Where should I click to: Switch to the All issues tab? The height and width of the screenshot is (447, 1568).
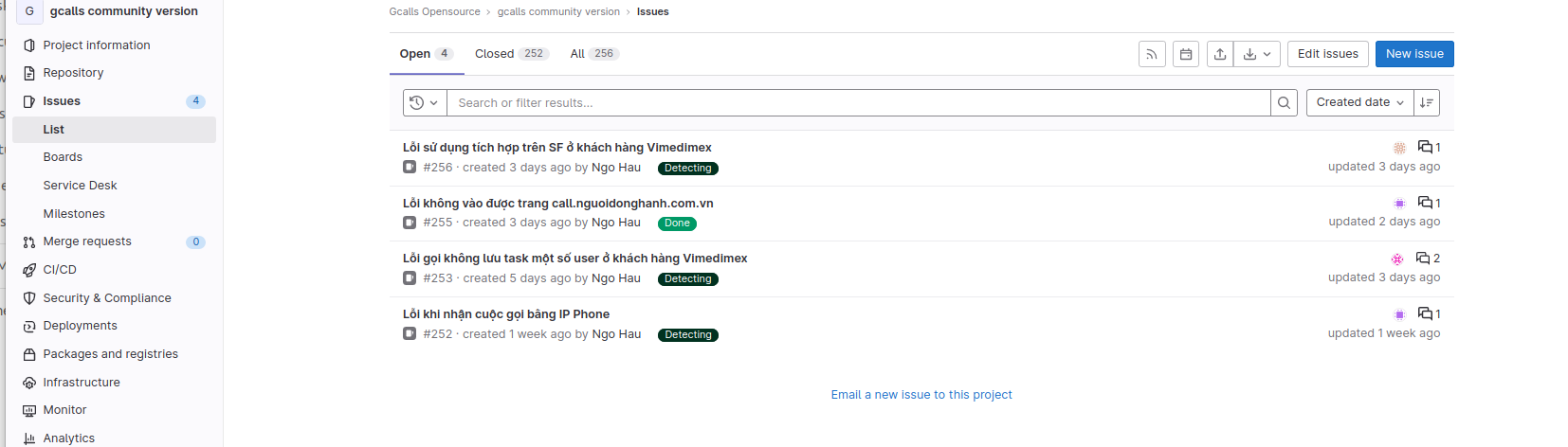[593, 54]
